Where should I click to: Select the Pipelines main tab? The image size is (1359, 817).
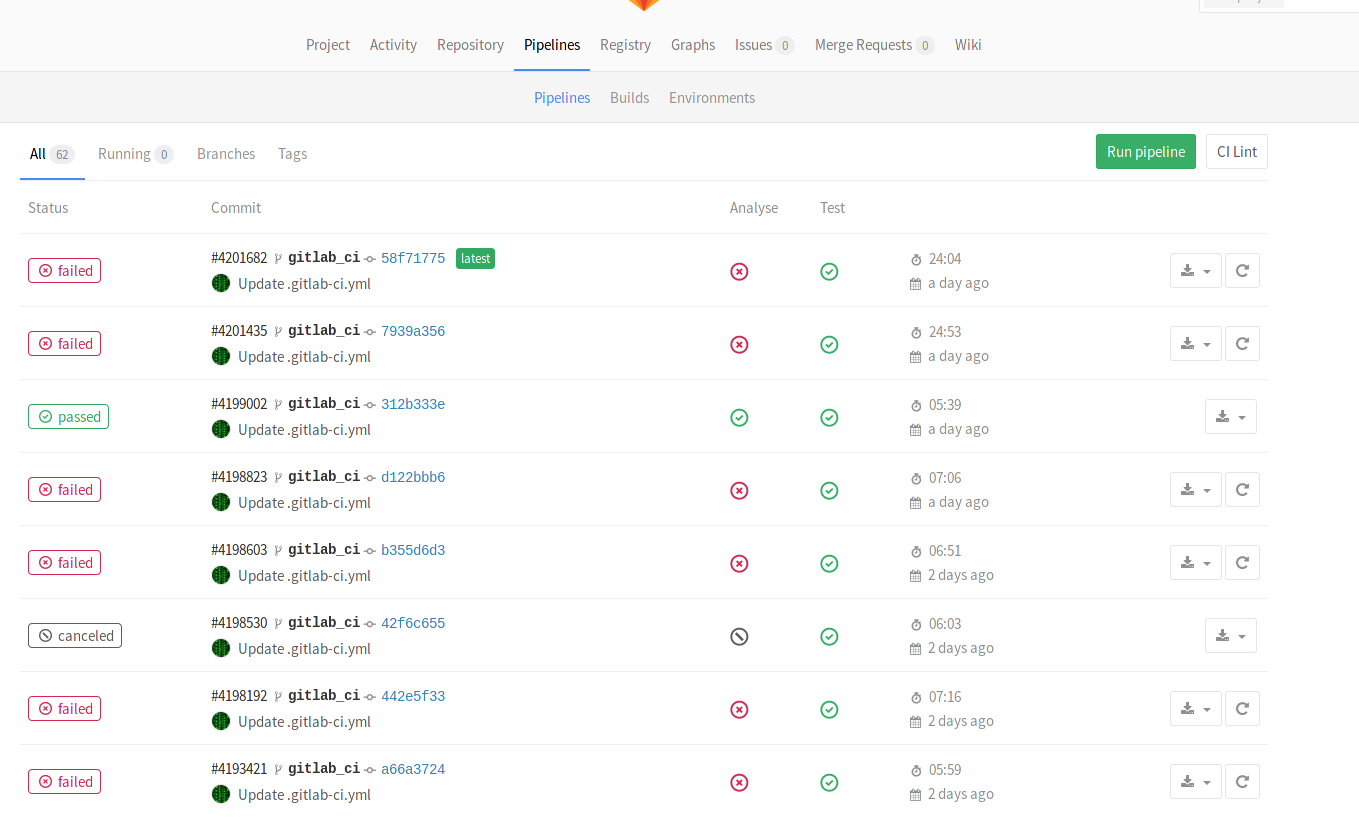tap(552, 45)
